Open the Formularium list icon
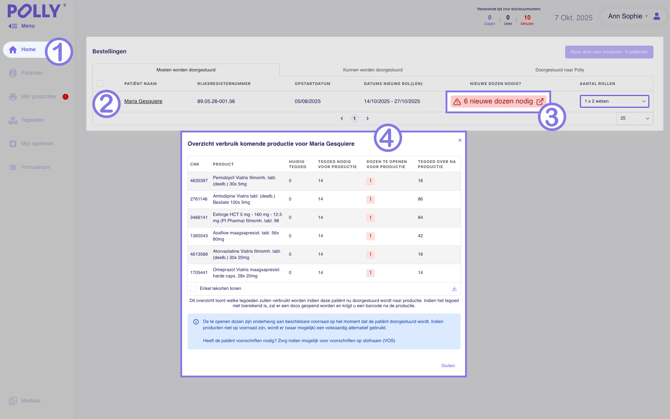 13,167
